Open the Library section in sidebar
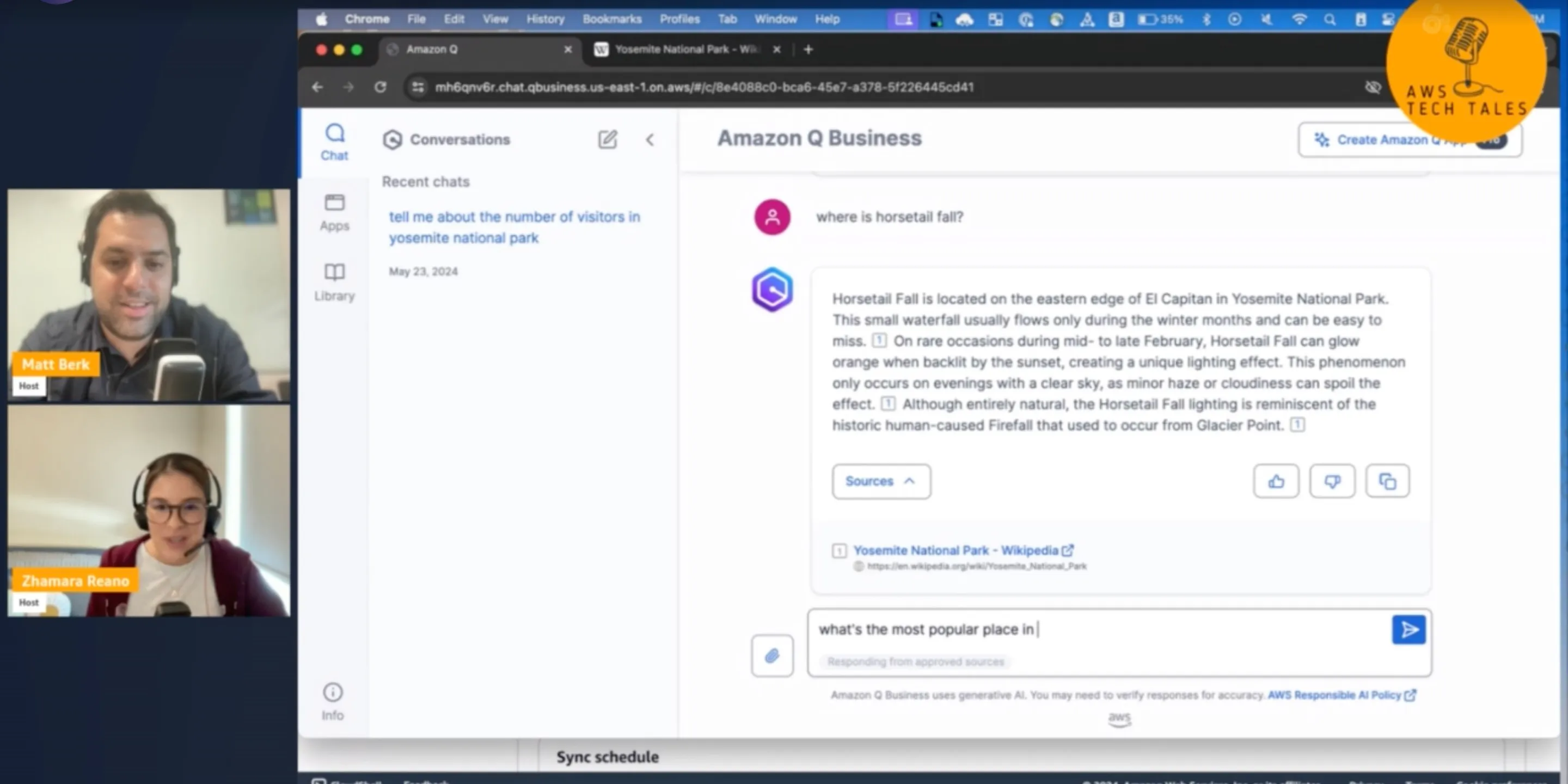 pyautogui.click(x=334, y=283)
